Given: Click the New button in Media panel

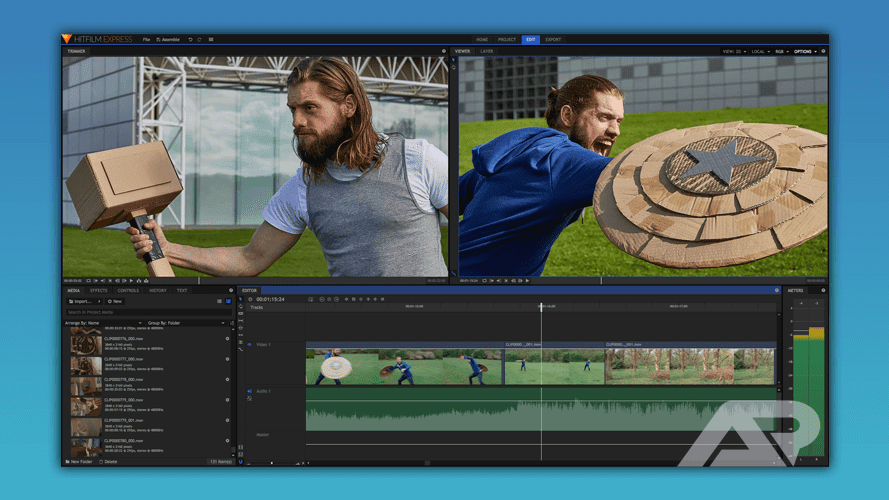Looking at the screenshot, I should [x=115, y=302].
